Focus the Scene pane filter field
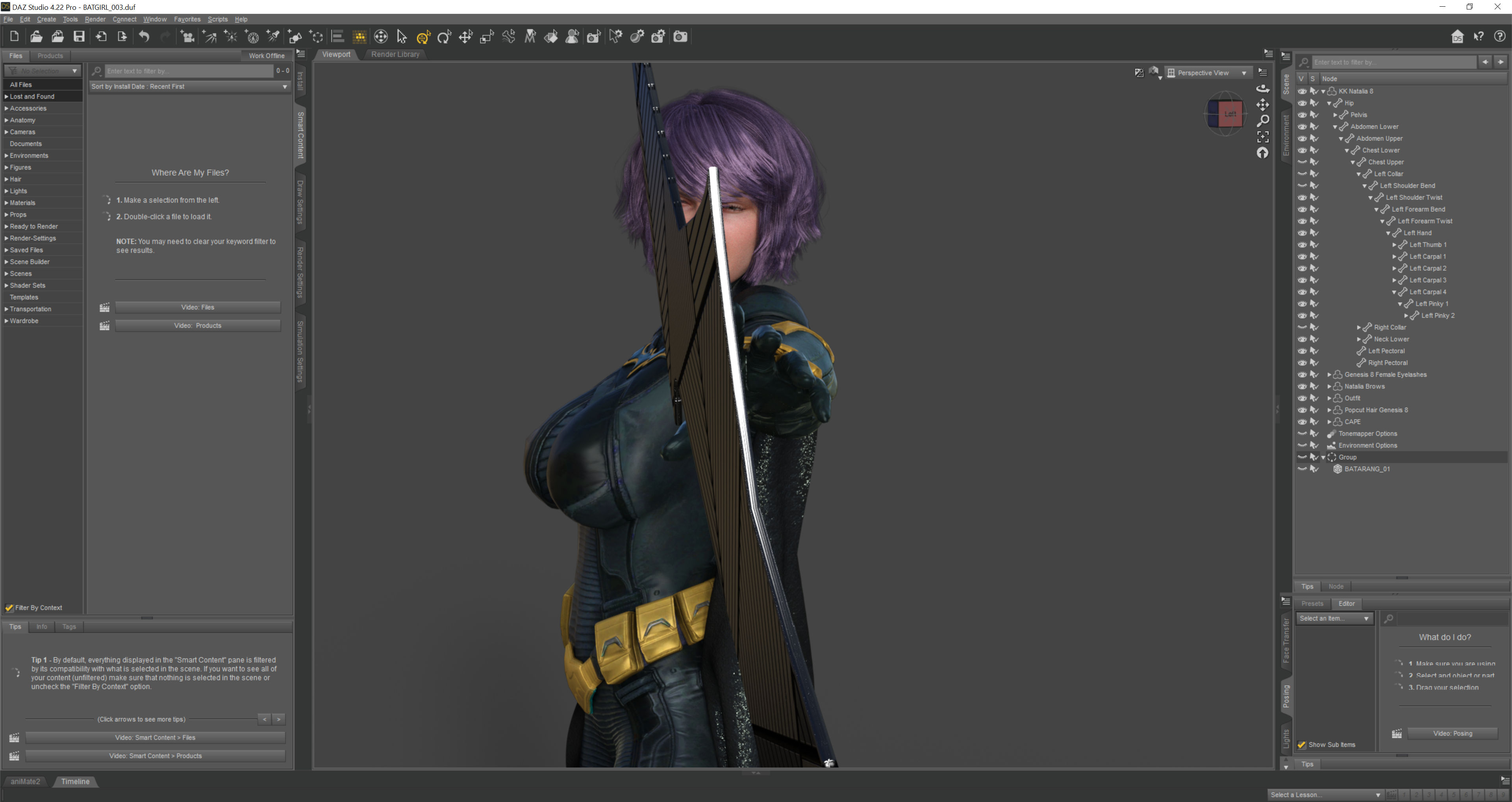The width and height of the screenshot is (1512, 802). pyautogui.click(x=1393, y=62)
